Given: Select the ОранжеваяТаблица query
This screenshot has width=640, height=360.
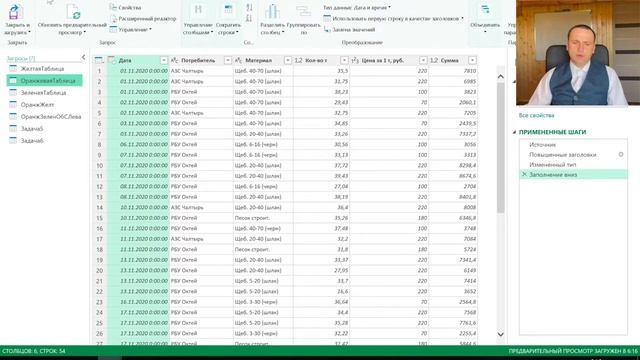Looking at the screenshot, I should (44, 81).
